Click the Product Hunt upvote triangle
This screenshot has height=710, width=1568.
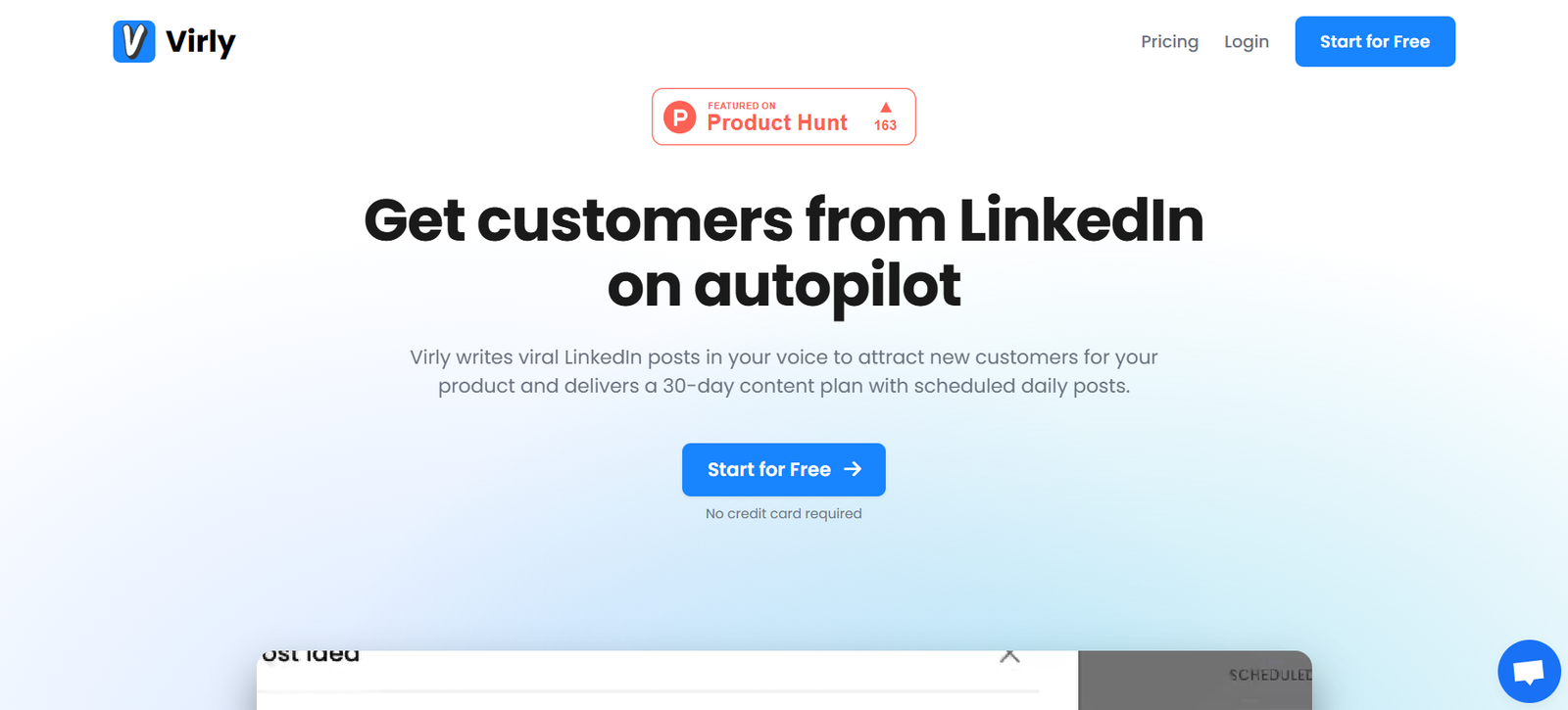point(886,107)
